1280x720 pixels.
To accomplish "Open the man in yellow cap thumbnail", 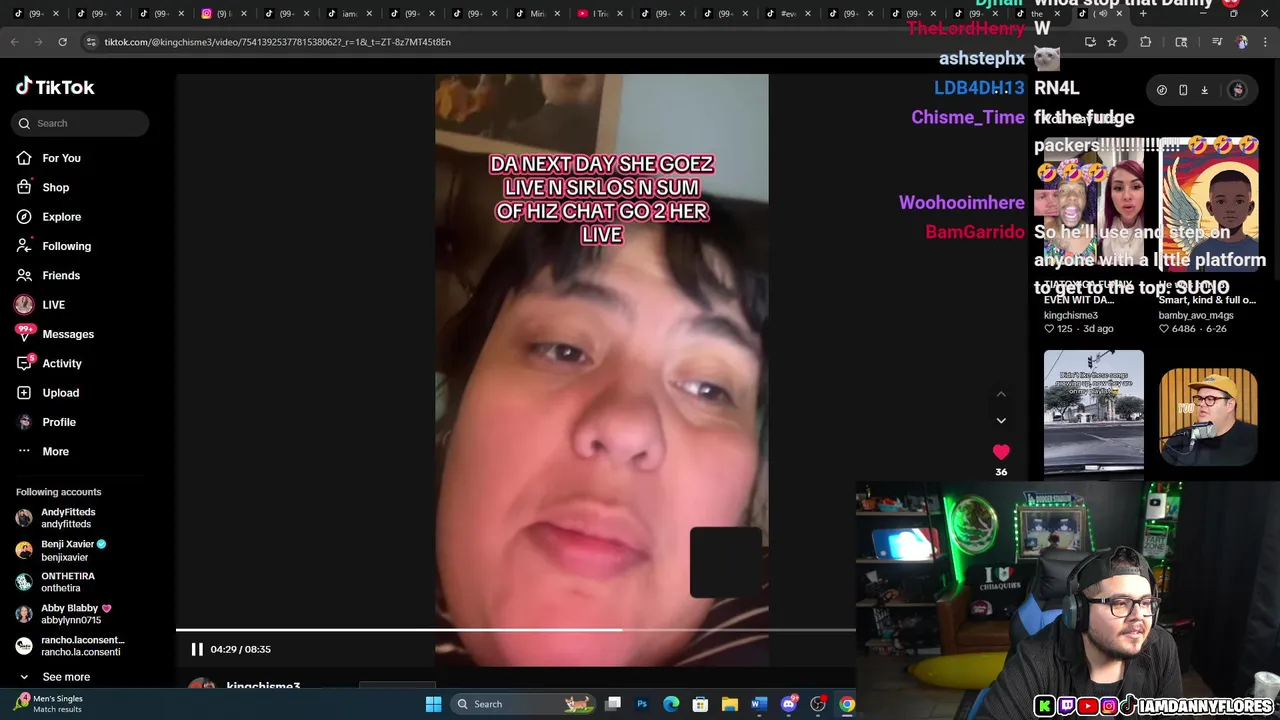I will pos(1208,415).
